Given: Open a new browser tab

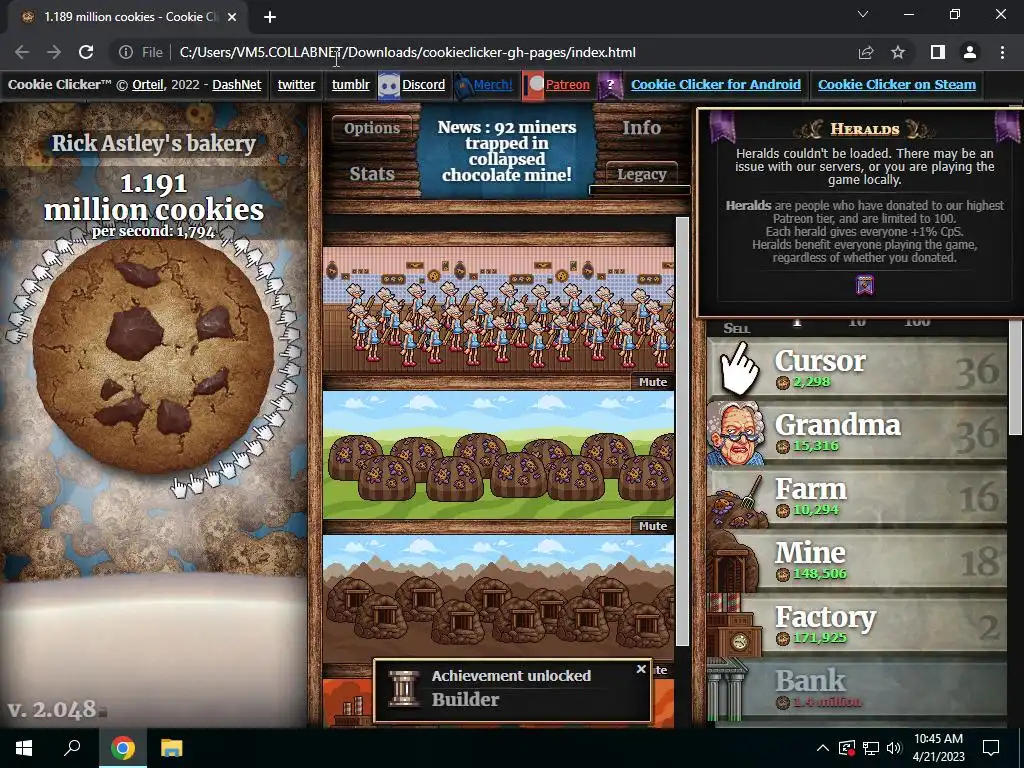Looking at the screenshot, I should pyautogui.click(x=270, y=17).
